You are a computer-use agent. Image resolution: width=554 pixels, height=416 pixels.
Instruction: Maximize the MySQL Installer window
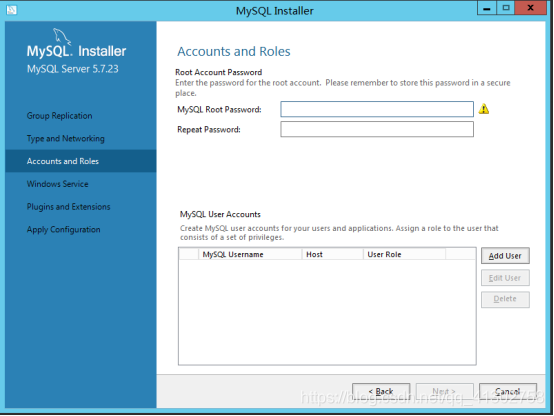pos(506,8)
